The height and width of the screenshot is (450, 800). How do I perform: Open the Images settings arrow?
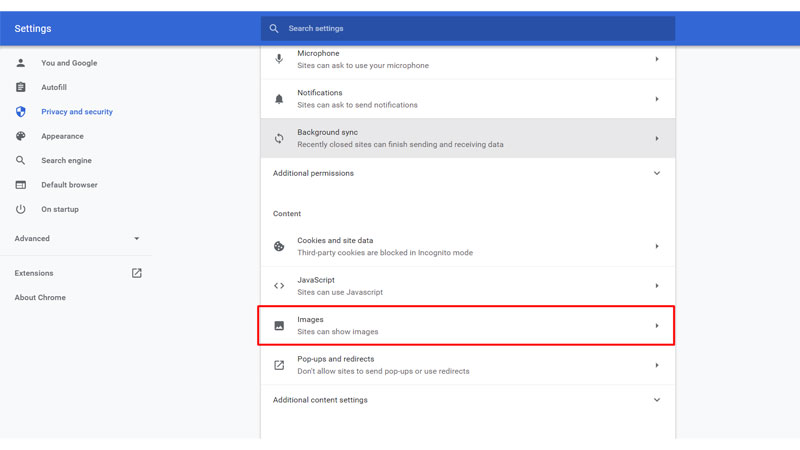(x=657, y=326)
